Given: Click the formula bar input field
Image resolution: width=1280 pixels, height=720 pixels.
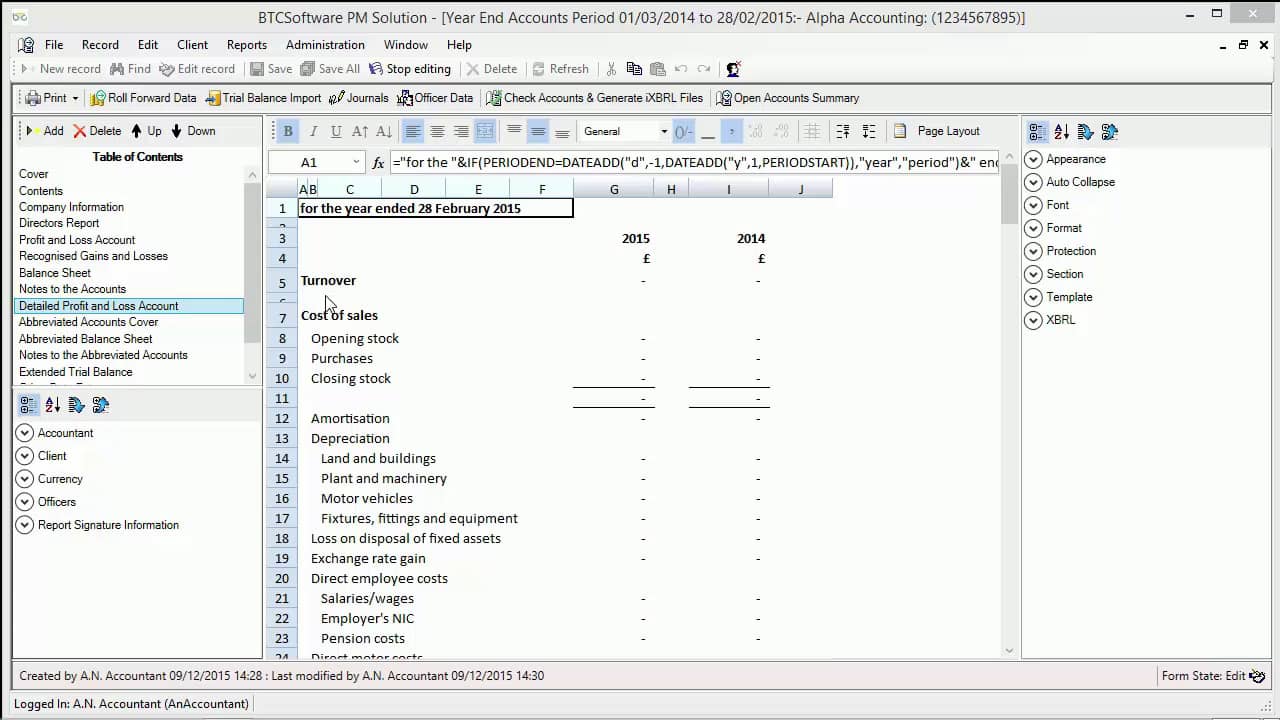Looking at the screenshot, I should (694, 162).
